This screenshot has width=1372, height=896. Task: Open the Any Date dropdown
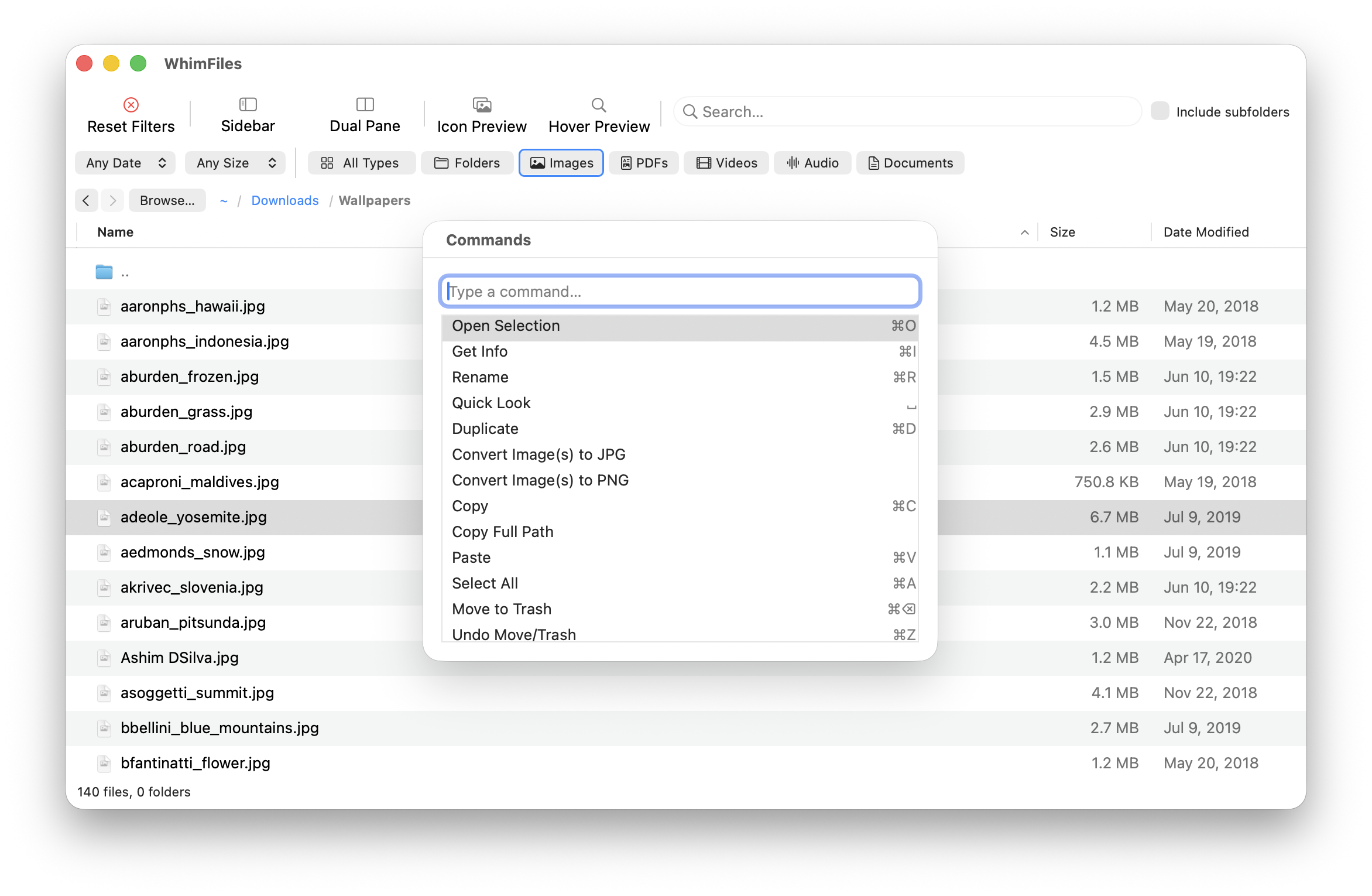click(125, 163)
